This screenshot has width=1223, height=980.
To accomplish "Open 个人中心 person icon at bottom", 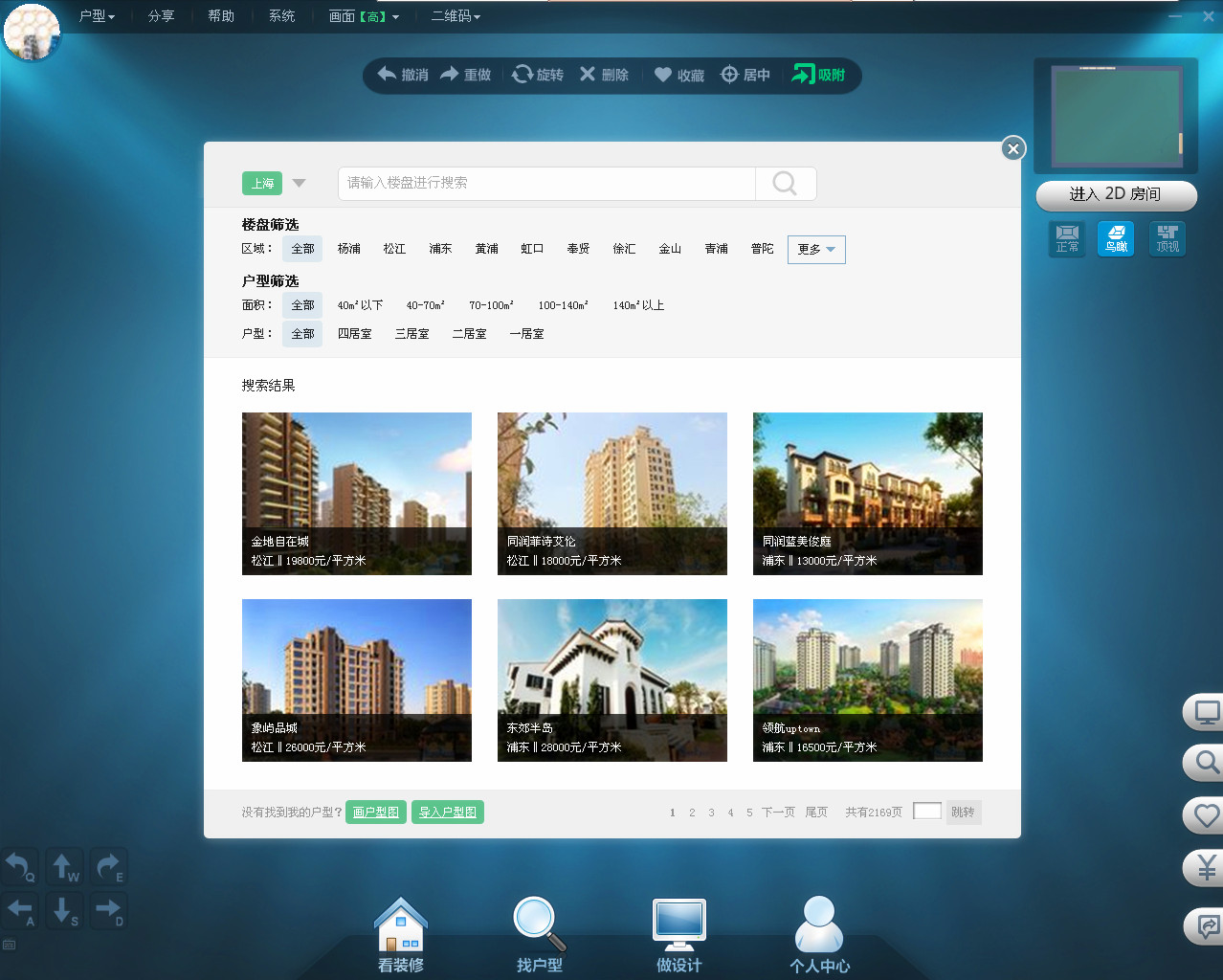I will point(819,924).
